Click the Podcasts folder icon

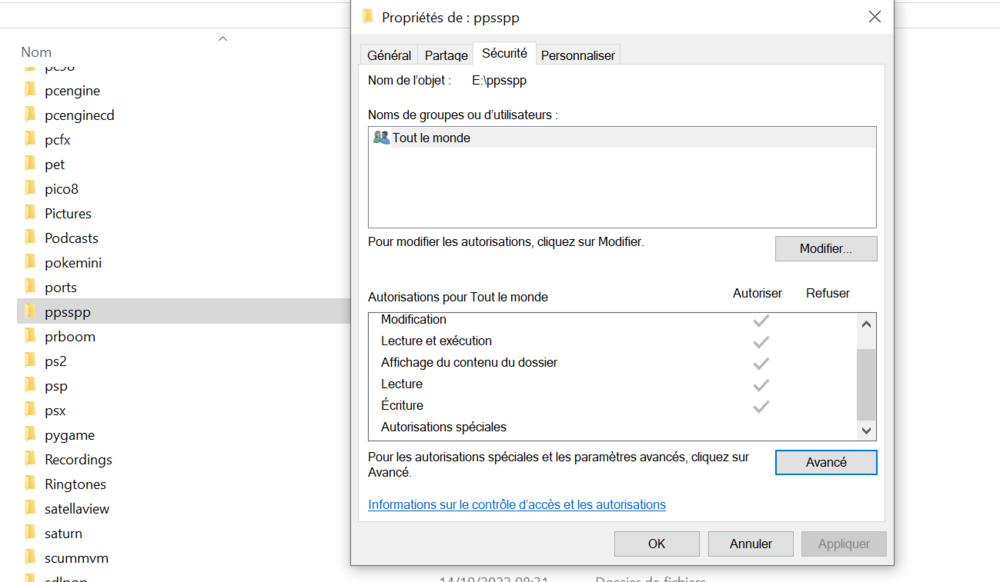pyautogui.click(x=29, y=238)
